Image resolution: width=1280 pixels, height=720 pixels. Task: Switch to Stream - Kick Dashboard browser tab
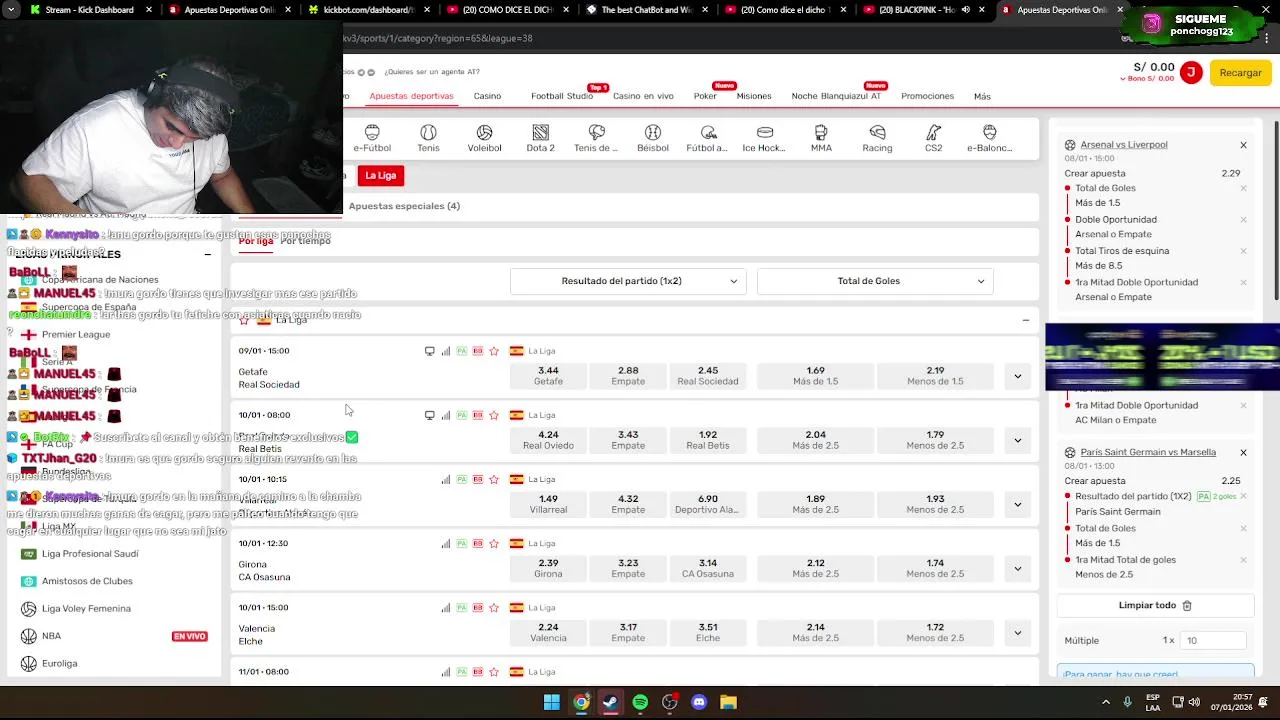[89, 10]
